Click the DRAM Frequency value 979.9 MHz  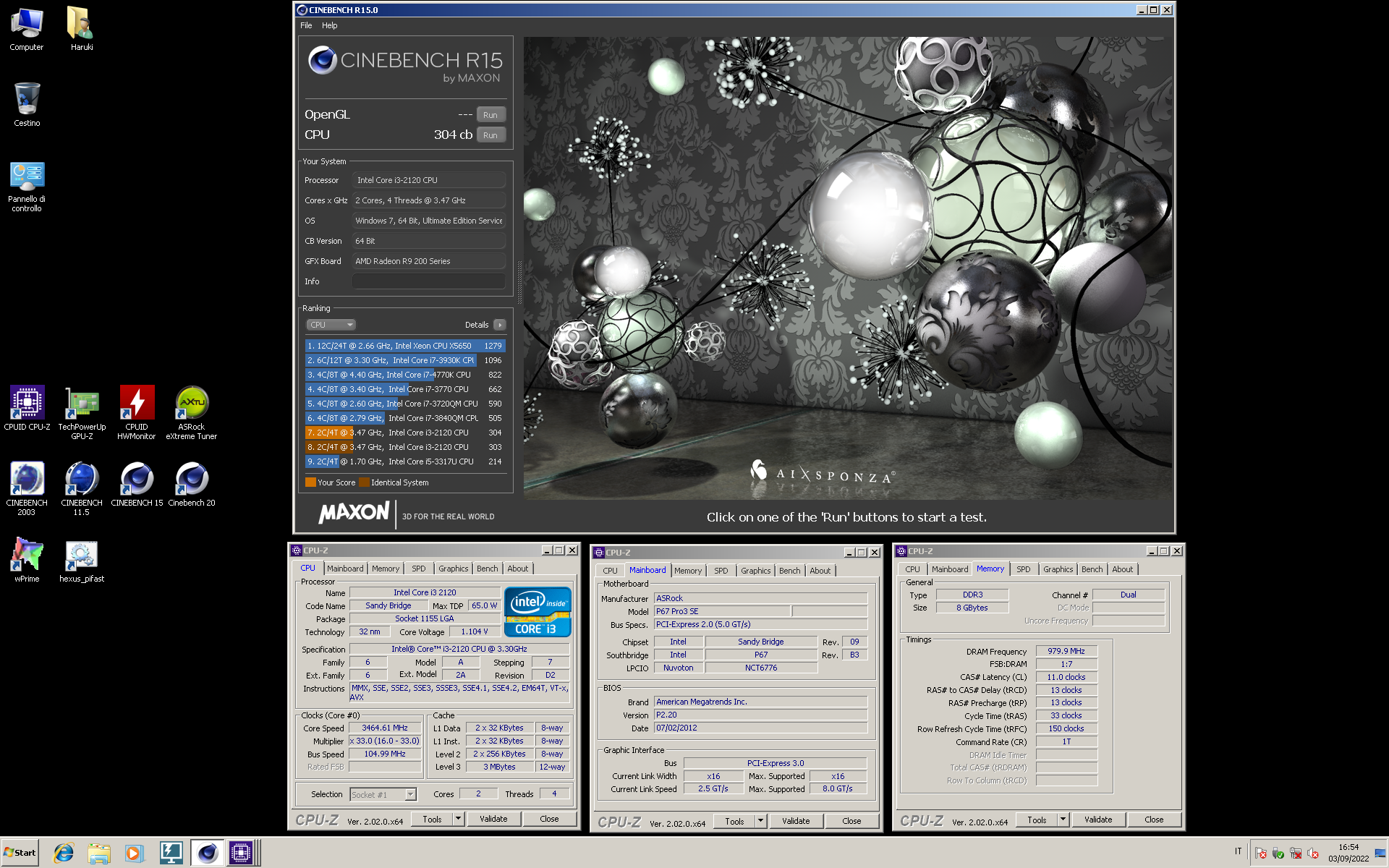click(x=1066, y=651)
